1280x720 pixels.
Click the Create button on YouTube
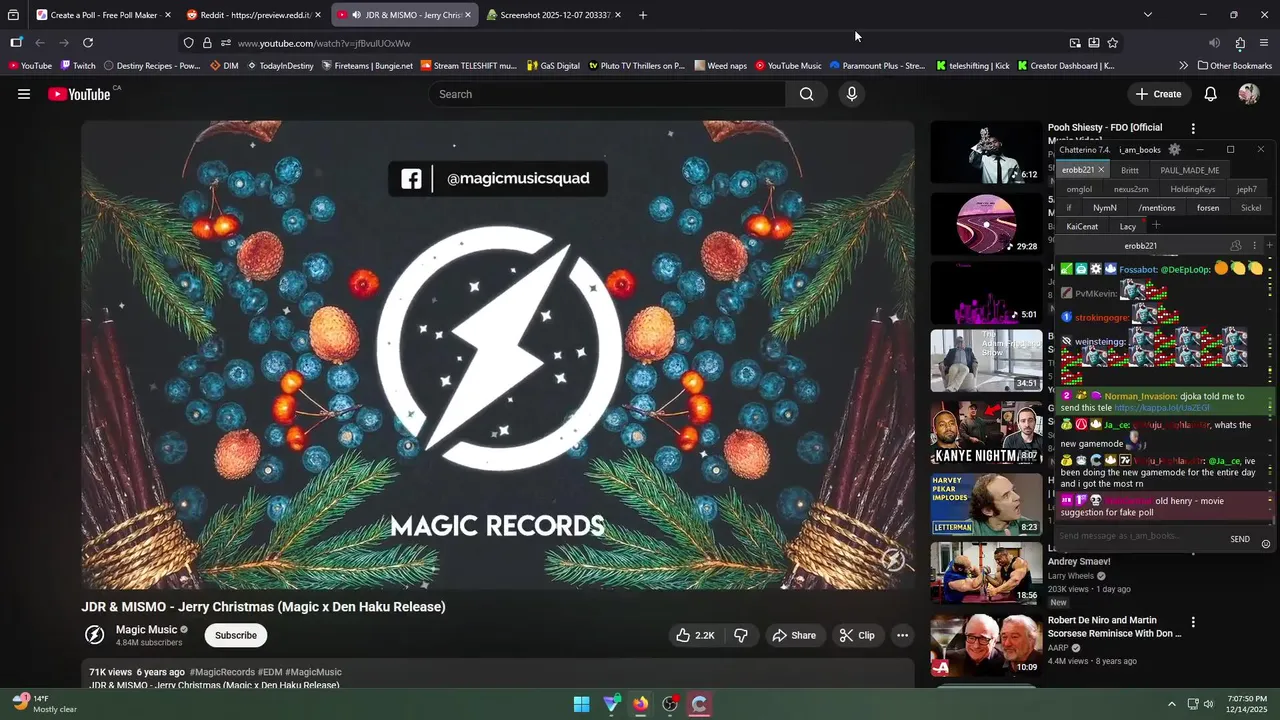pos(1158,94)
